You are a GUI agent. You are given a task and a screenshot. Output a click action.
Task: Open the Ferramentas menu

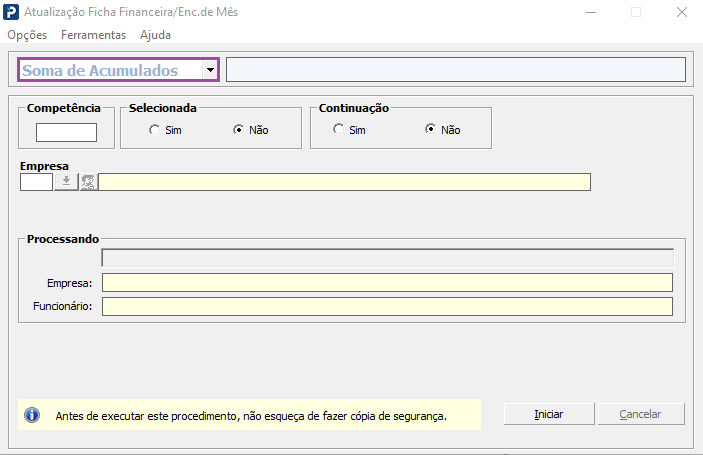(93, 35)
